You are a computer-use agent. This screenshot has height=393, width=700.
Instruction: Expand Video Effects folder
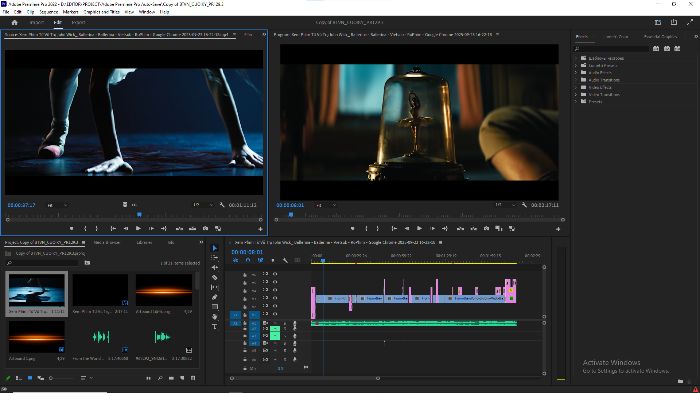[x=576, y=87]
